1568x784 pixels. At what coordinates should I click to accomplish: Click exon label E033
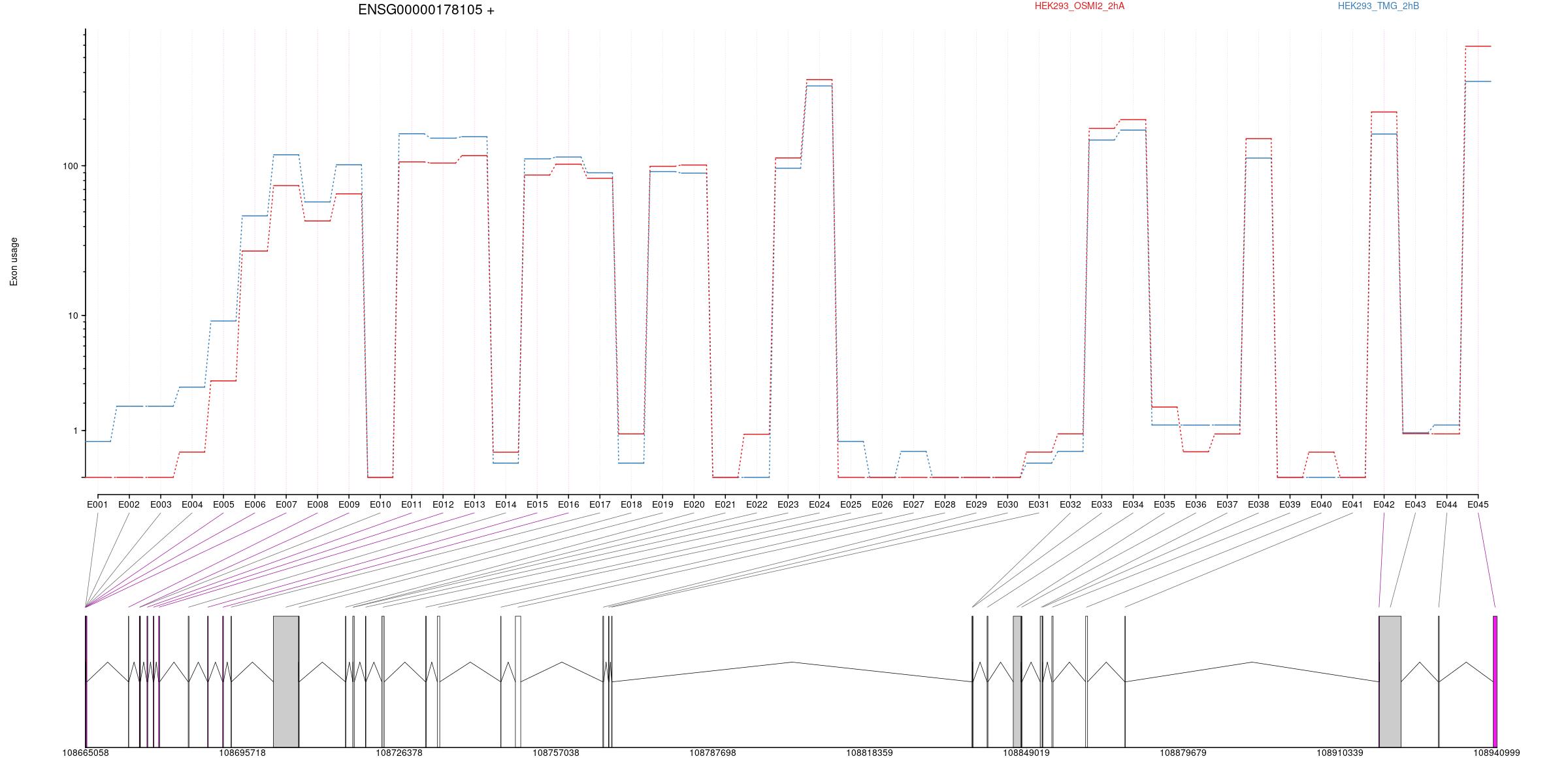(1102, 504)
